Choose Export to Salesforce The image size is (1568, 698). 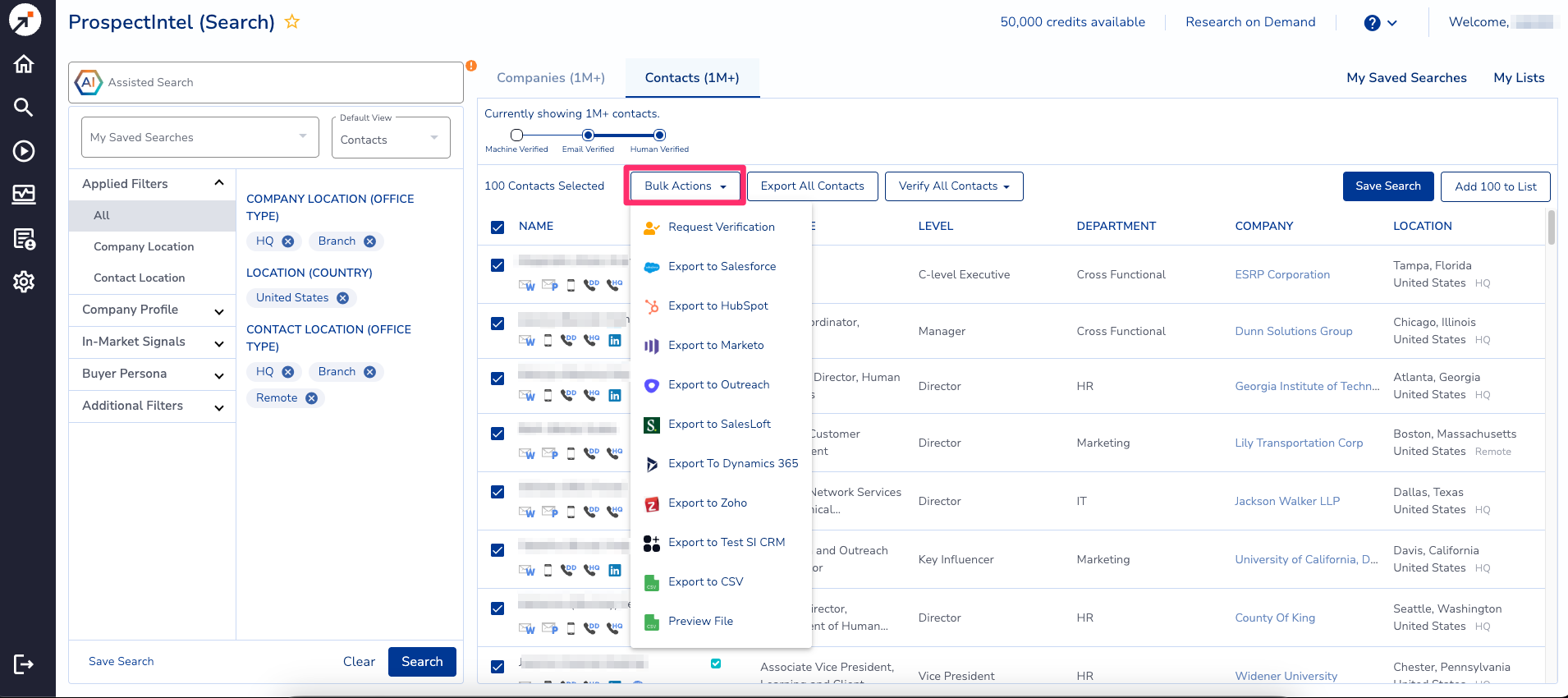click(x=722, y=267)
